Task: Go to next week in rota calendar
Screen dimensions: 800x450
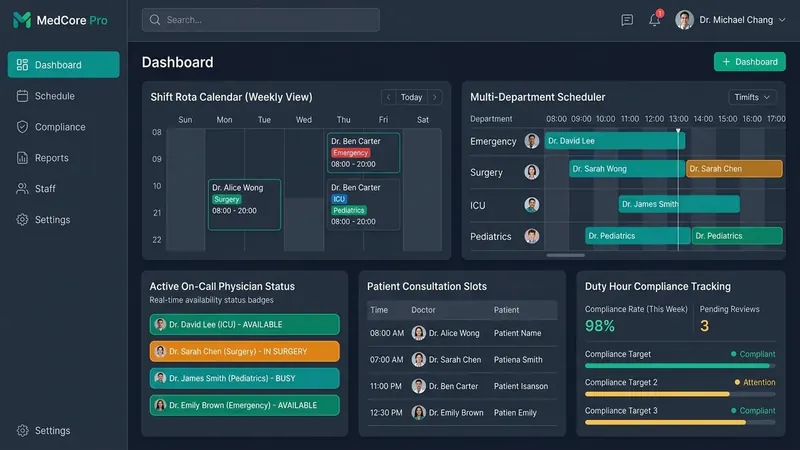Action: point(435,97)
